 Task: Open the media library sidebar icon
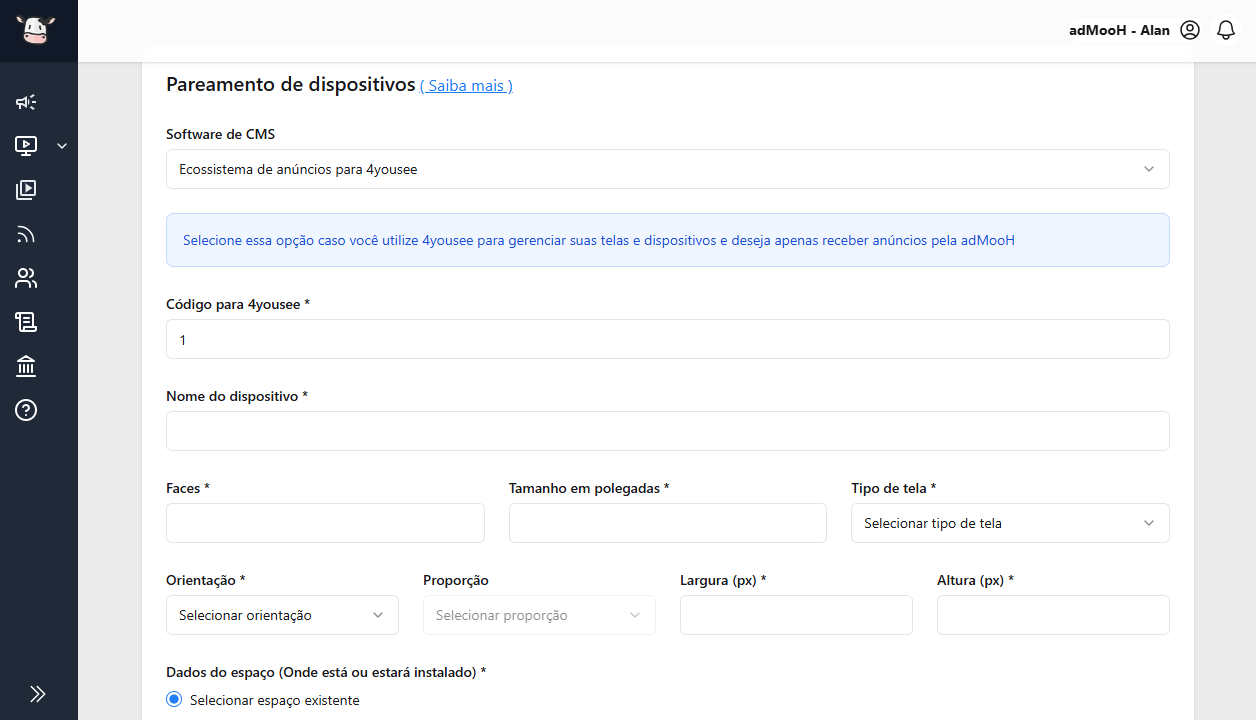(26, 190)
